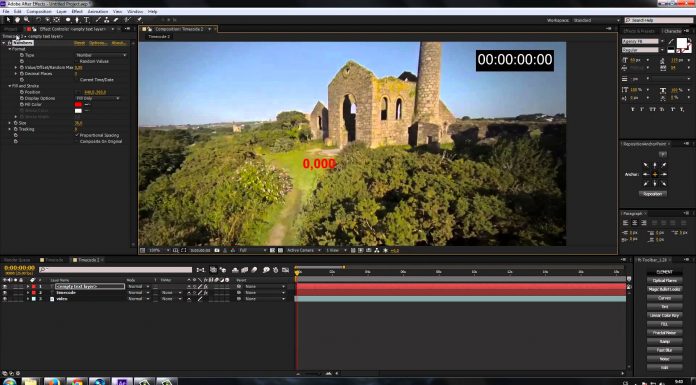Open the red Fill Color swatch
The width and height of the screenshot is (696, 385).
pos(79,104)
